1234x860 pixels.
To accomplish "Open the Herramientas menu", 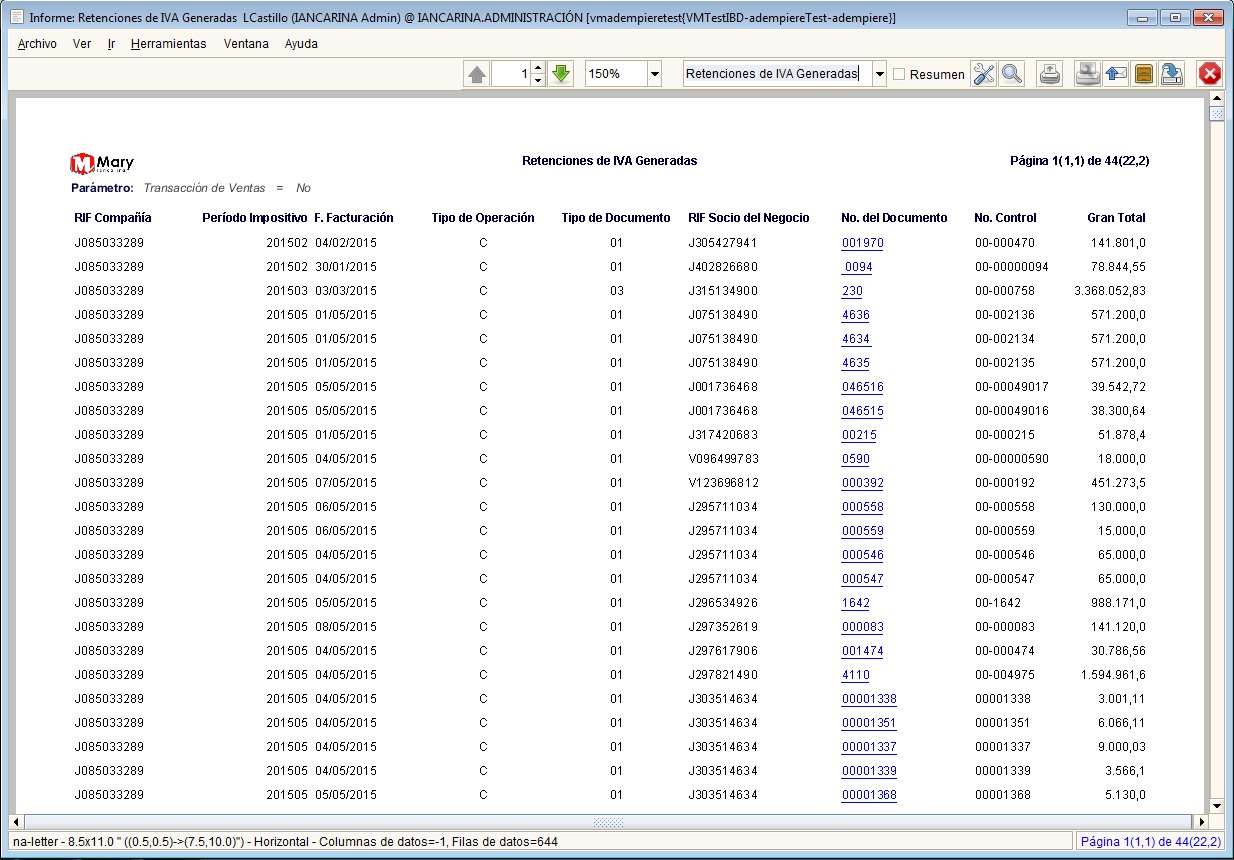I will (x=168, y=44).
